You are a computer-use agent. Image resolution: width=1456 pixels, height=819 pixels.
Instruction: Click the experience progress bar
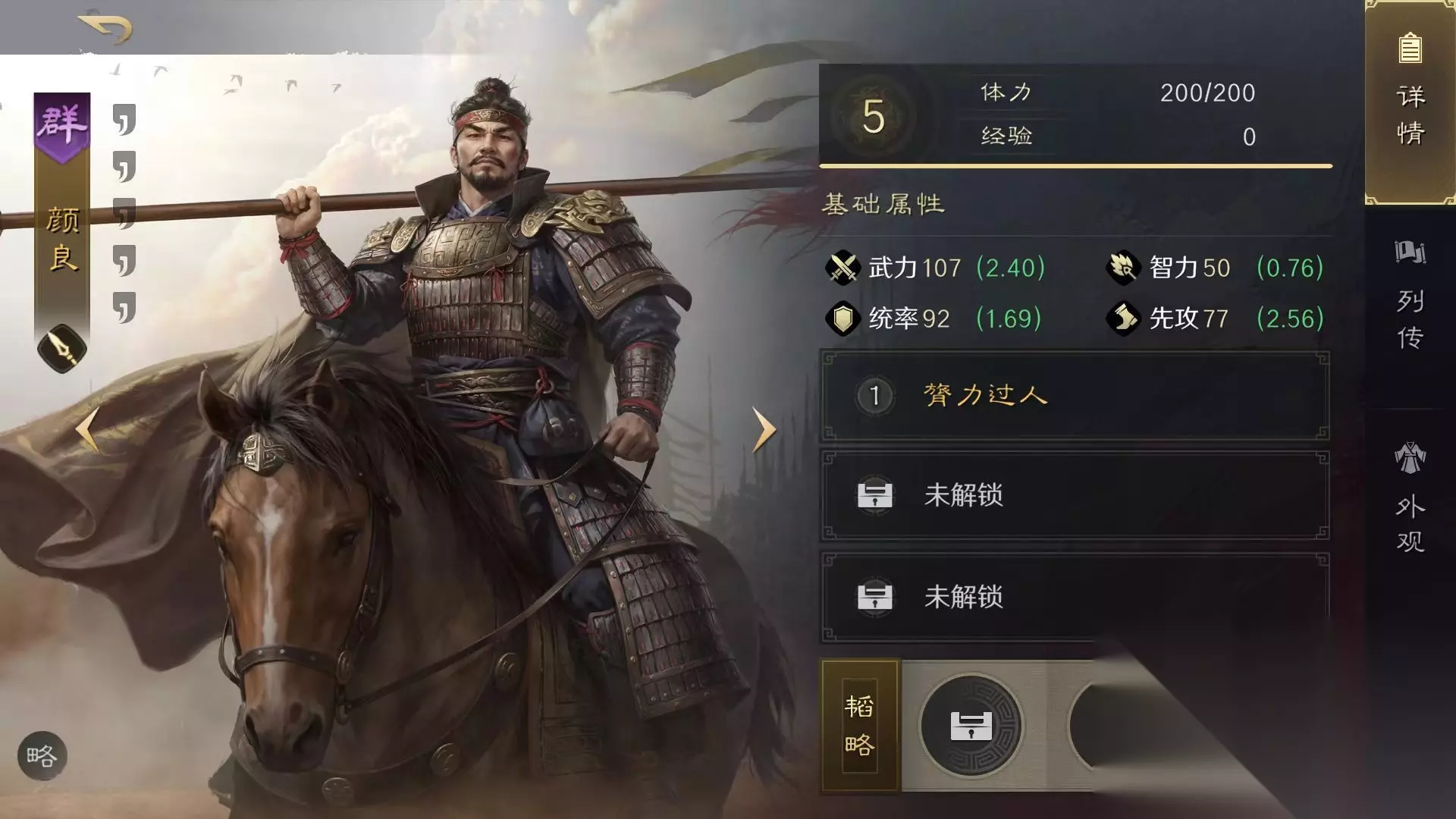[1075, 165]
